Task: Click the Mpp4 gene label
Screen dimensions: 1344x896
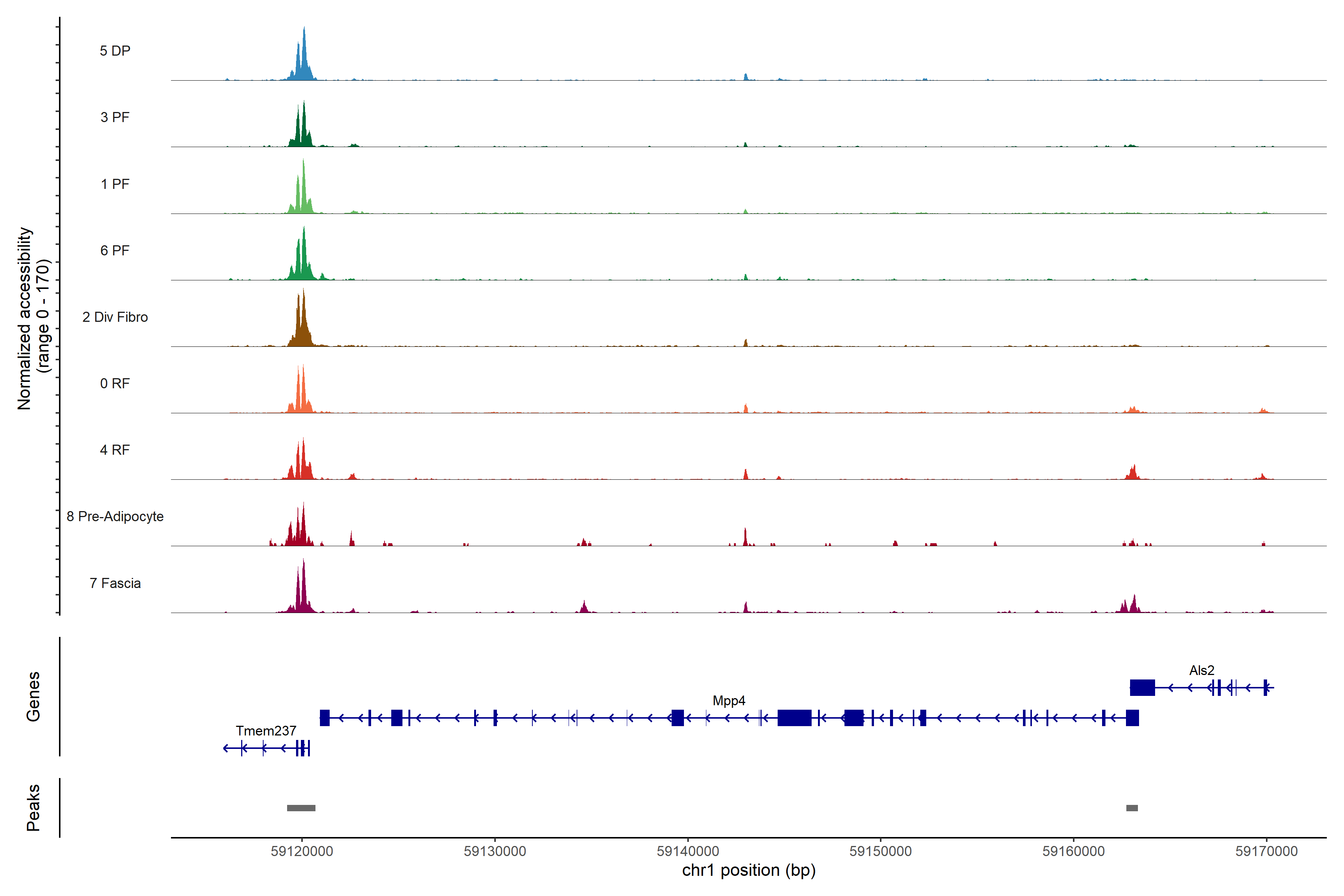Action: tap(729, 701)
